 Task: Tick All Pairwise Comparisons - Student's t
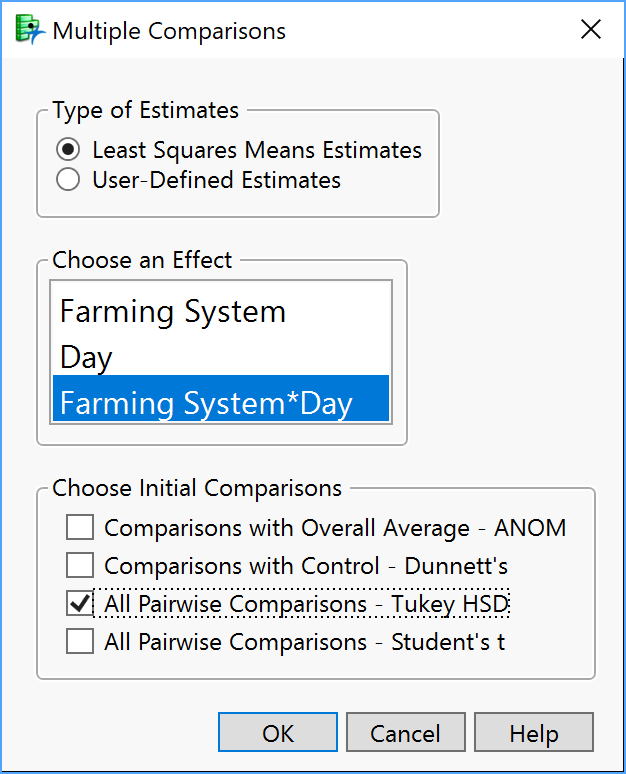pos(80,641)
